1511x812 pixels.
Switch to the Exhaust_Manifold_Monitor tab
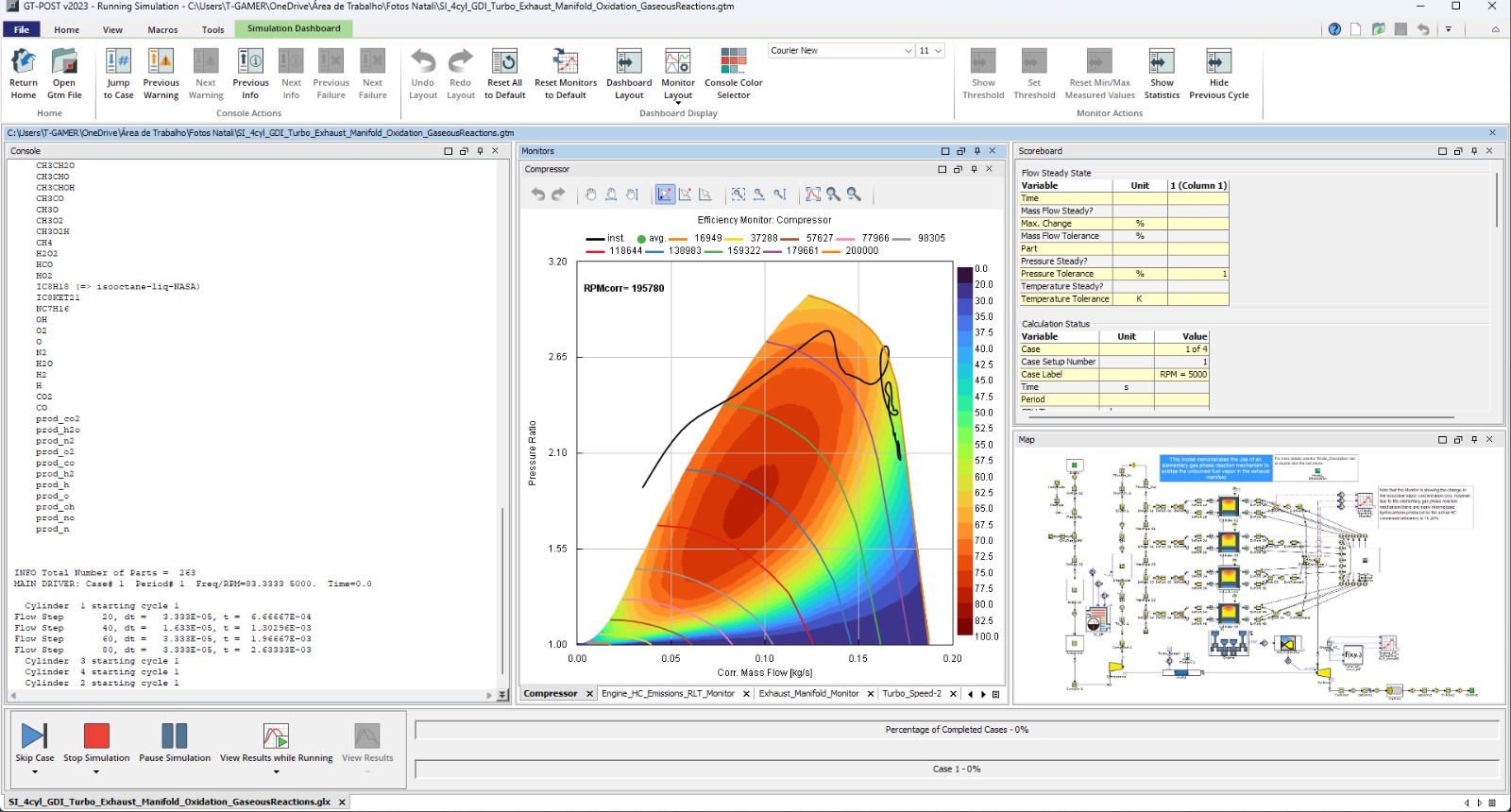pyautogui.click(x=808, y=694)
